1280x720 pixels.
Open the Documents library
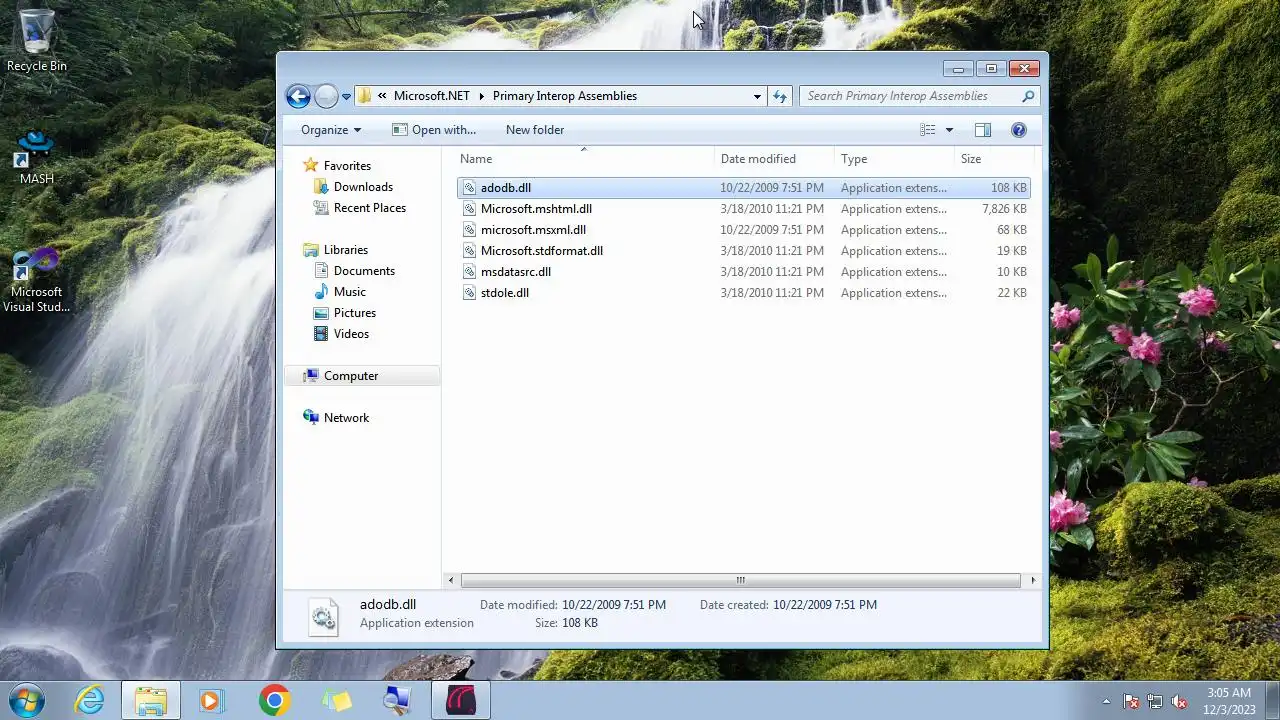point(364,271)
